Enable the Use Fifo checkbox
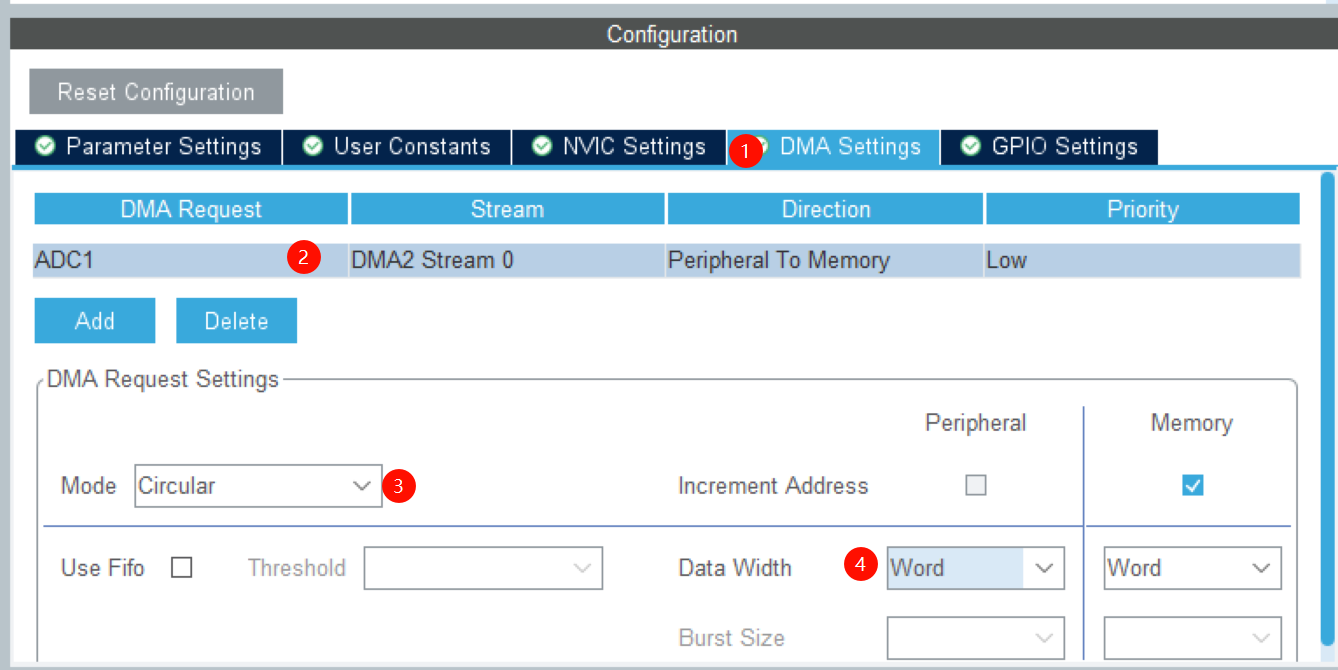This screenshot has width=1338, height=670. click(181, 568)
